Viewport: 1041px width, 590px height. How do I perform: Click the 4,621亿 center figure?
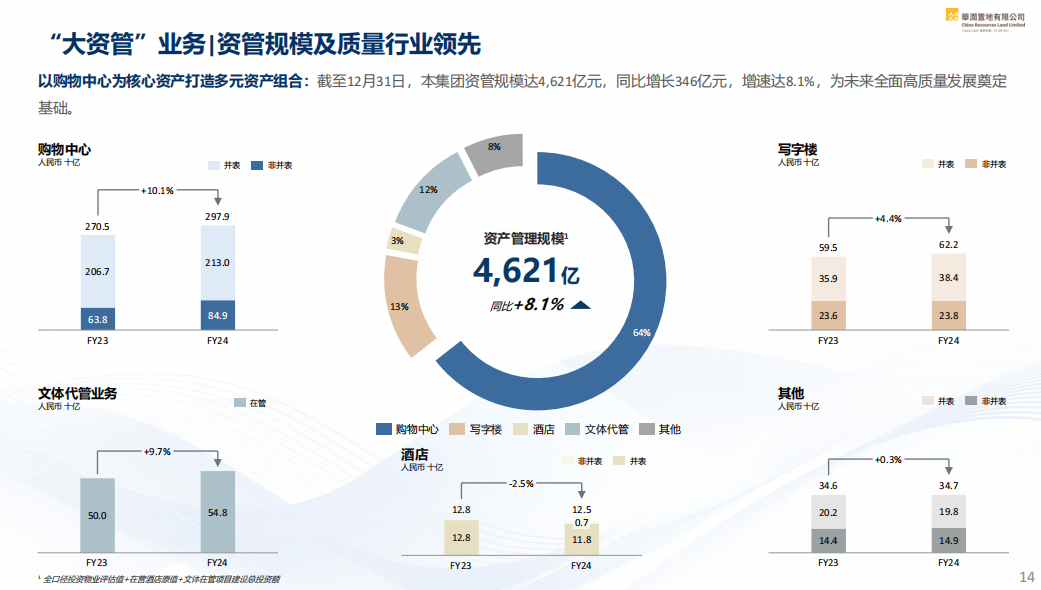(x=525, y=270)
